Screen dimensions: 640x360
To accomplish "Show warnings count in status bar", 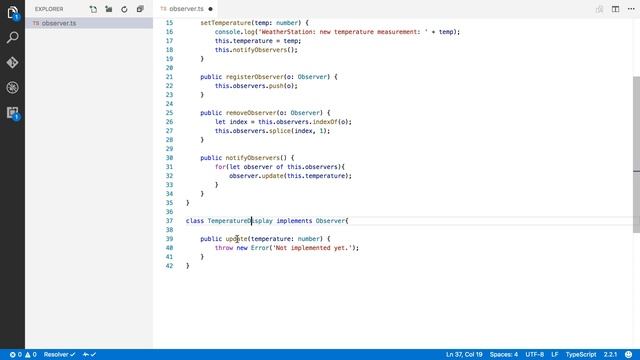I will pyautogui.click(x=31, y=355).
